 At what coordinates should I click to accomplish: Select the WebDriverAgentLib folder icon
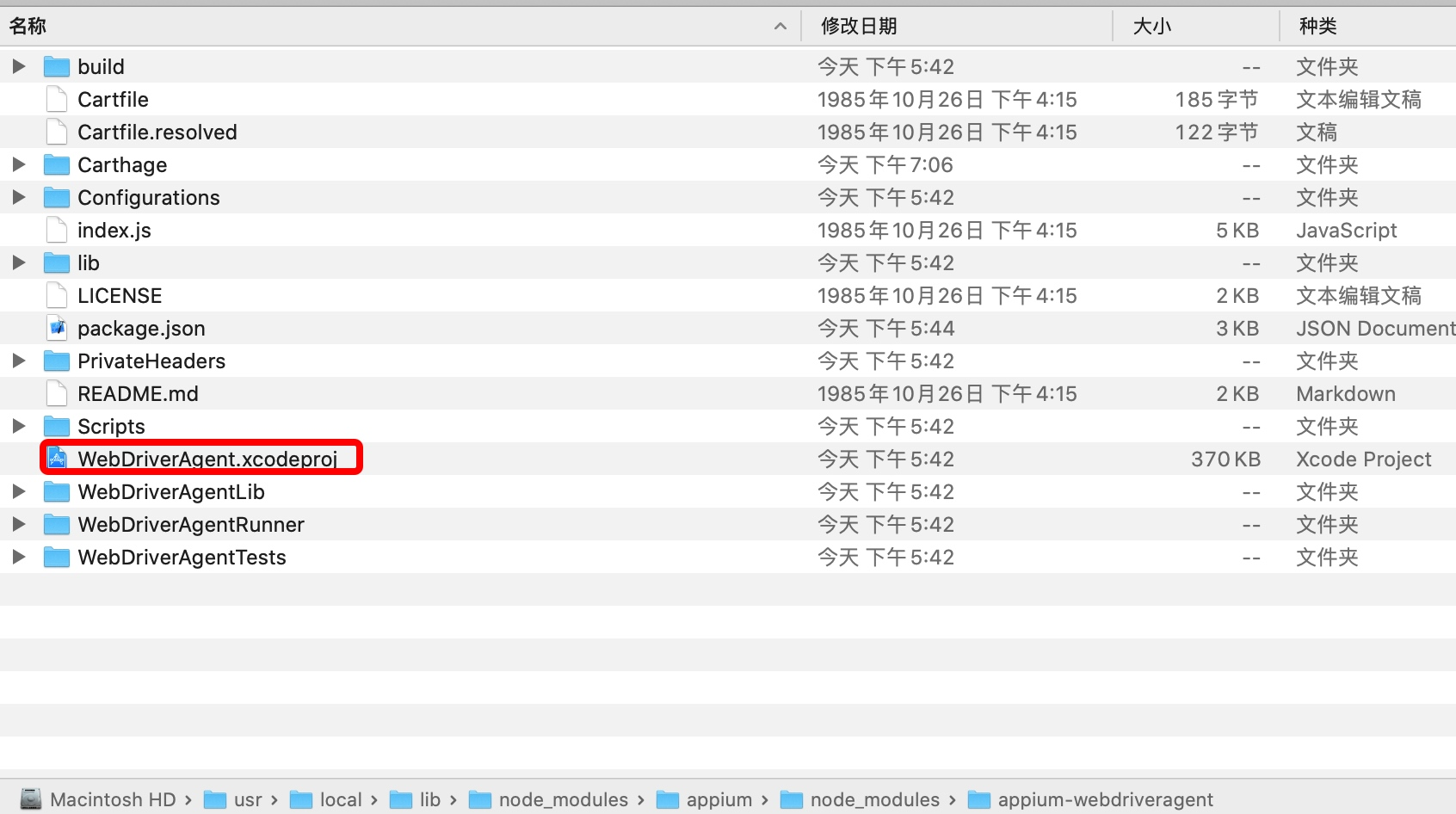pyautogui.click(x=57, y=491)
